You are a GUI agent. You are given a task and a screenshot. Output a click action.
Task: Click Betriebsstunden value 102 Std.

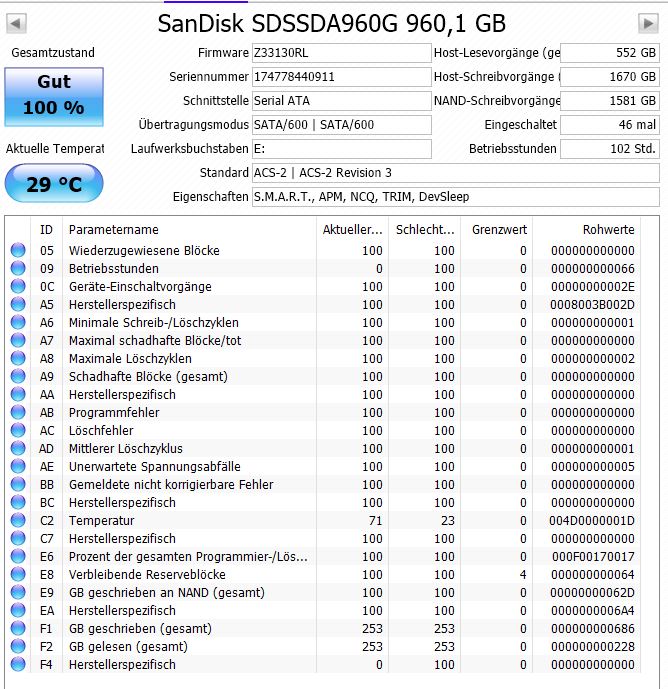pyautogui.click(x=610, y=149)
